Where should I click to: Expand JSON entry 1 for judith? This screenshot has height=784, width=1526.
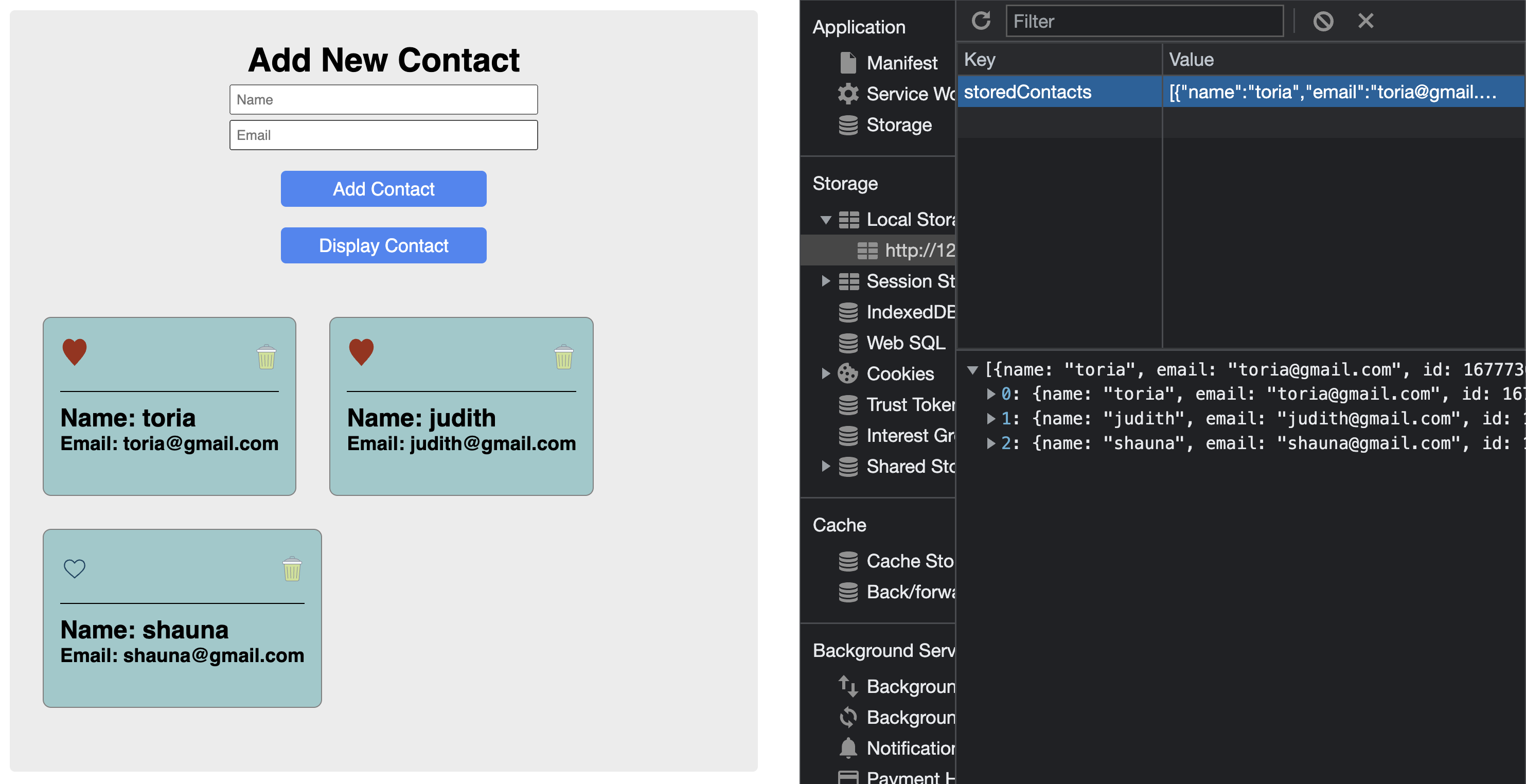point(992,418)
